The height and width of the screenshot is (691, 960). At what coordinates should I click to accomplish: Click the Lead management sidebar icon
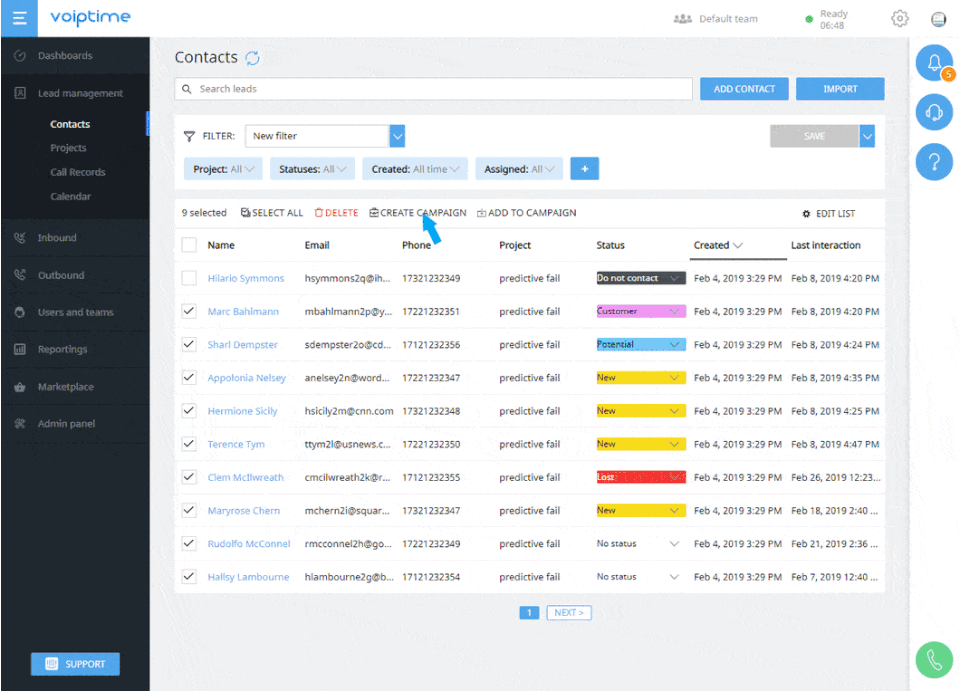(x=20, y=93)
